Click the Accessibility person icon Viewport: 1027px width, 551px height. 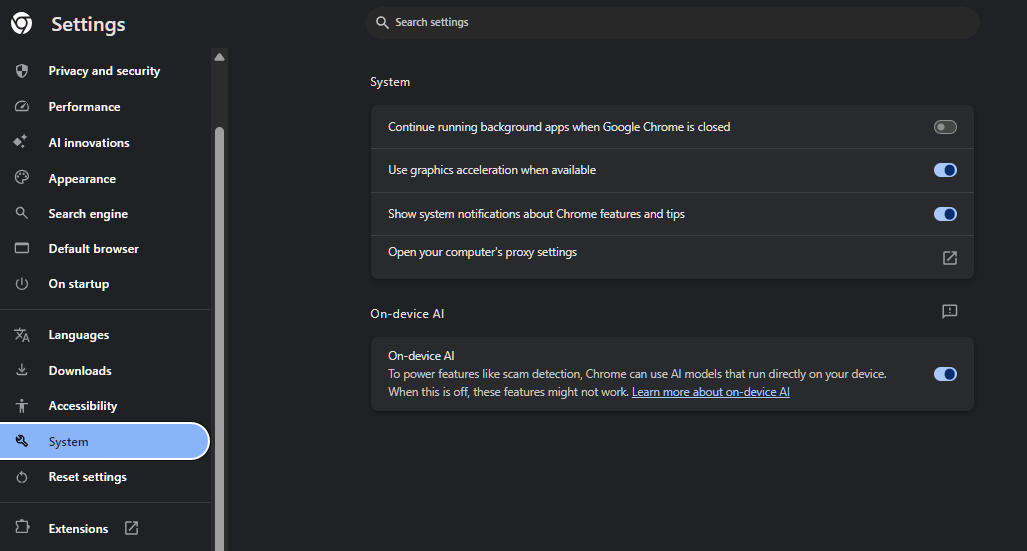tap(22, 406)
